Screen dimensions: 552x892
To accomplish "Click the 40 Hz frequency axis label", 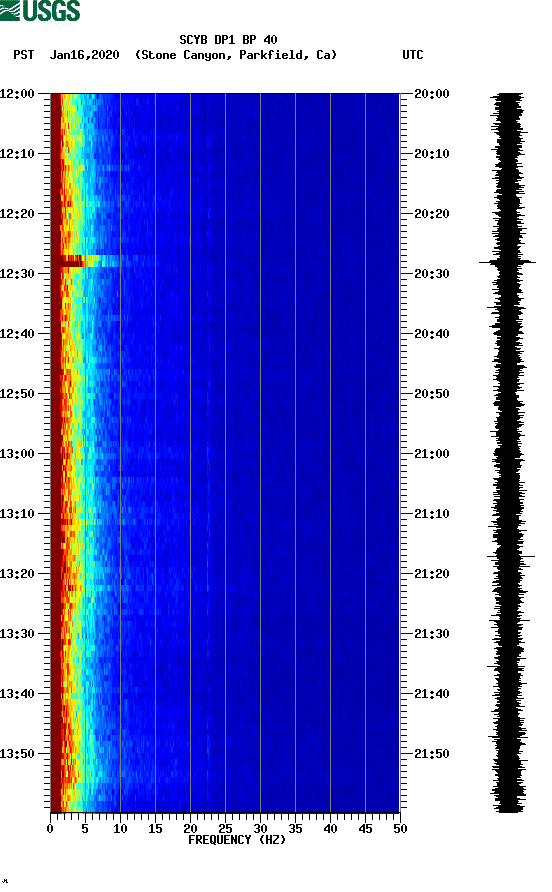I will pos(331,828).
